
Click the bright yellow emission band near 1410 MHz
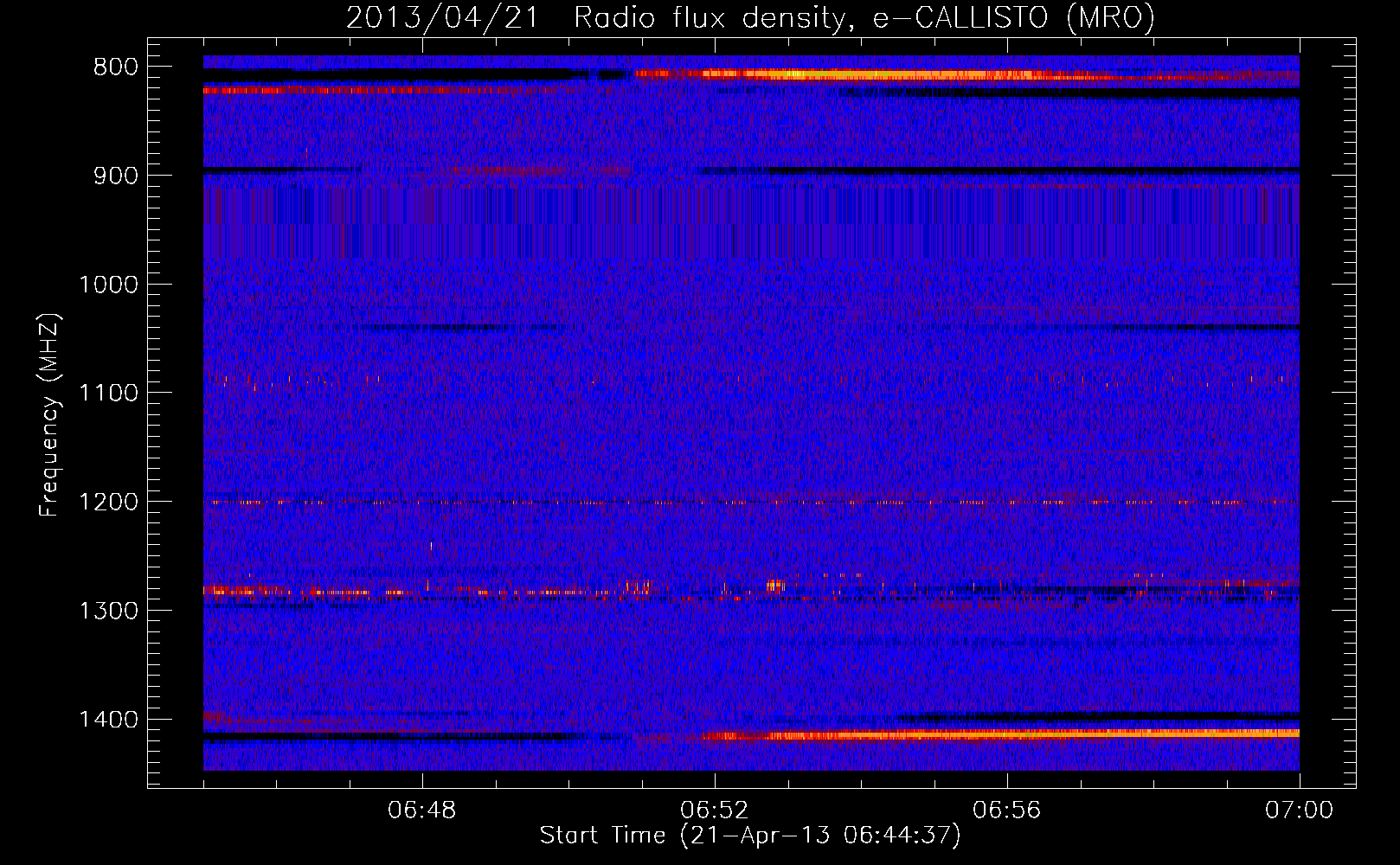point(999,734)
